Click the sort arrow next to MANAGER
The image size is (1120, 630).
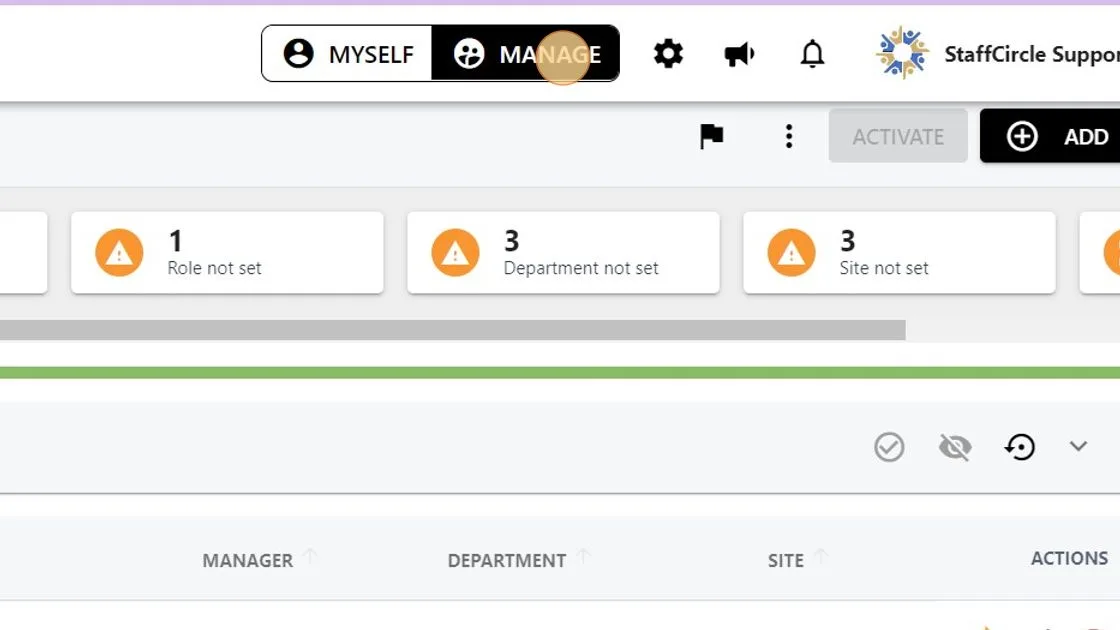[310, 556]
